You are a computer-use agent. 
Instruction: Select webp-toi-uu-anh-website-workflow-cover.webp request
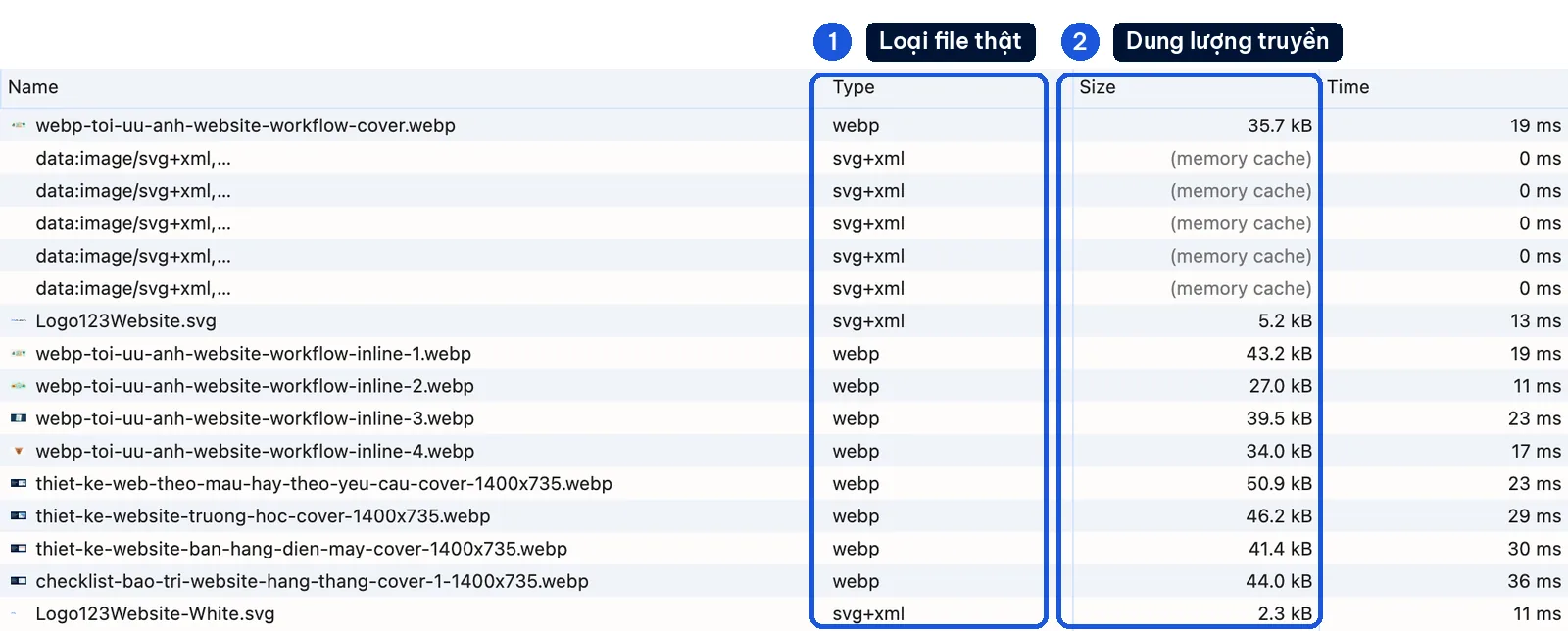[245, 125]
